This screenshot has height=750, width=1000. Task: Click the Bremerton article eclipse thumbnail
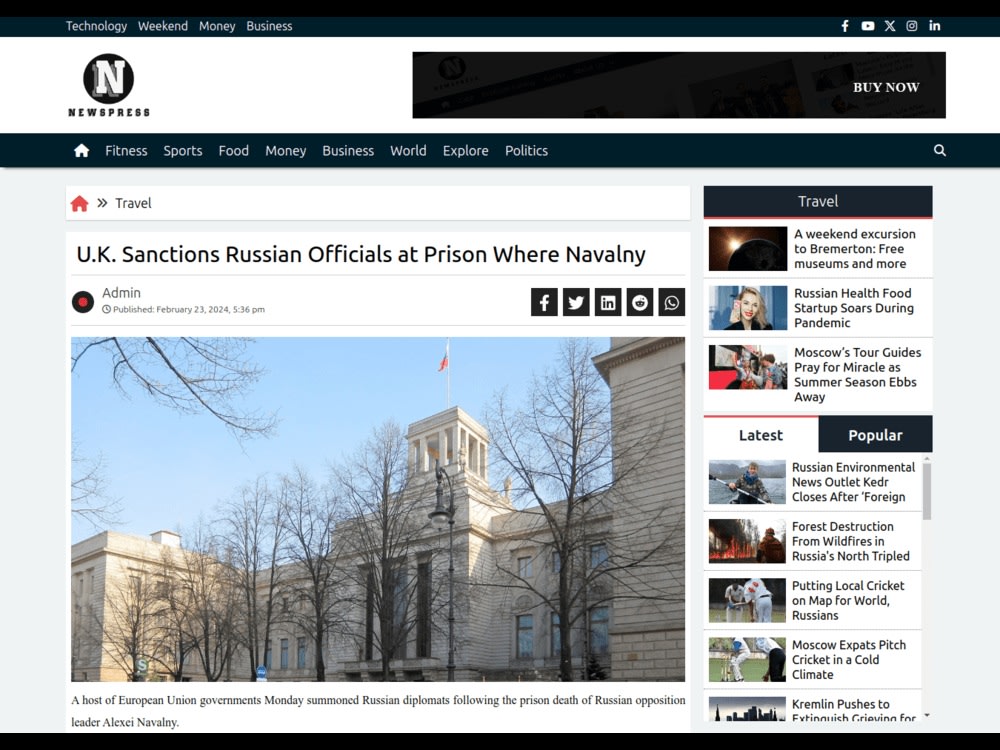(x=747, y=249)
